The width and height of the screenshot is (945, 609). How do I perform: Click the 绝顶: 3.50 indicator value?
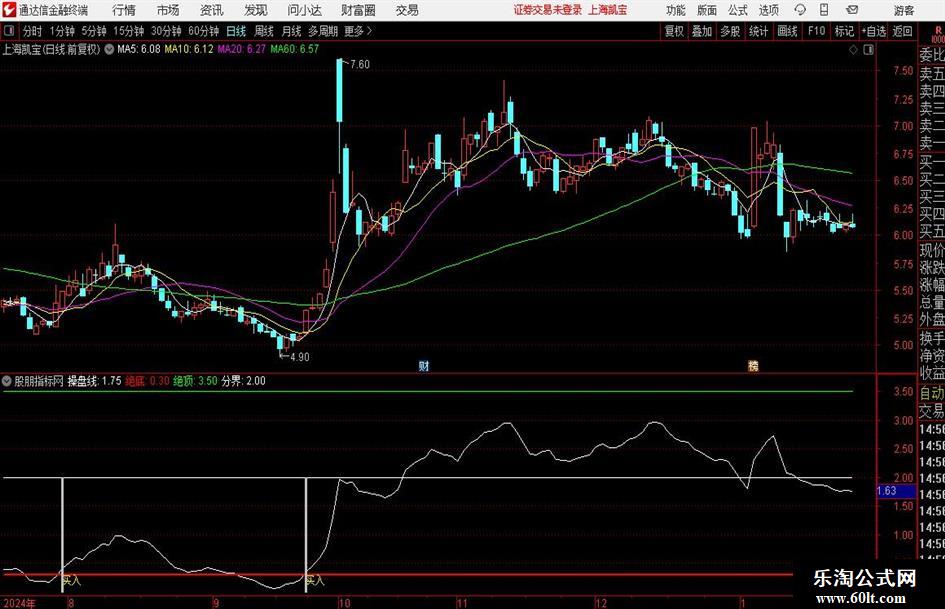pos(195,381)
